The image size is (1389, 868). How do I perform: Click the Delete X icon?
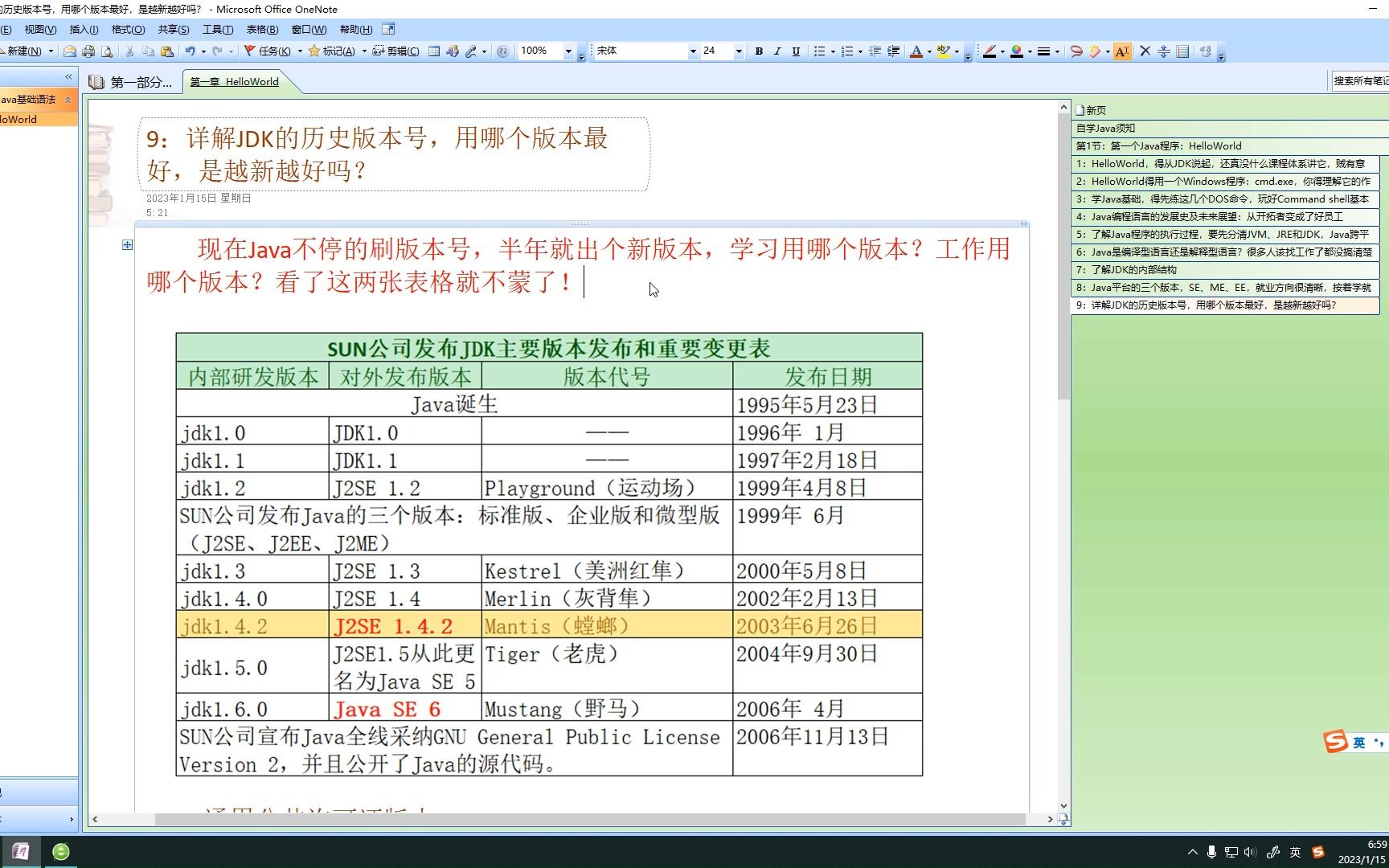click(x=1145, y=51)
